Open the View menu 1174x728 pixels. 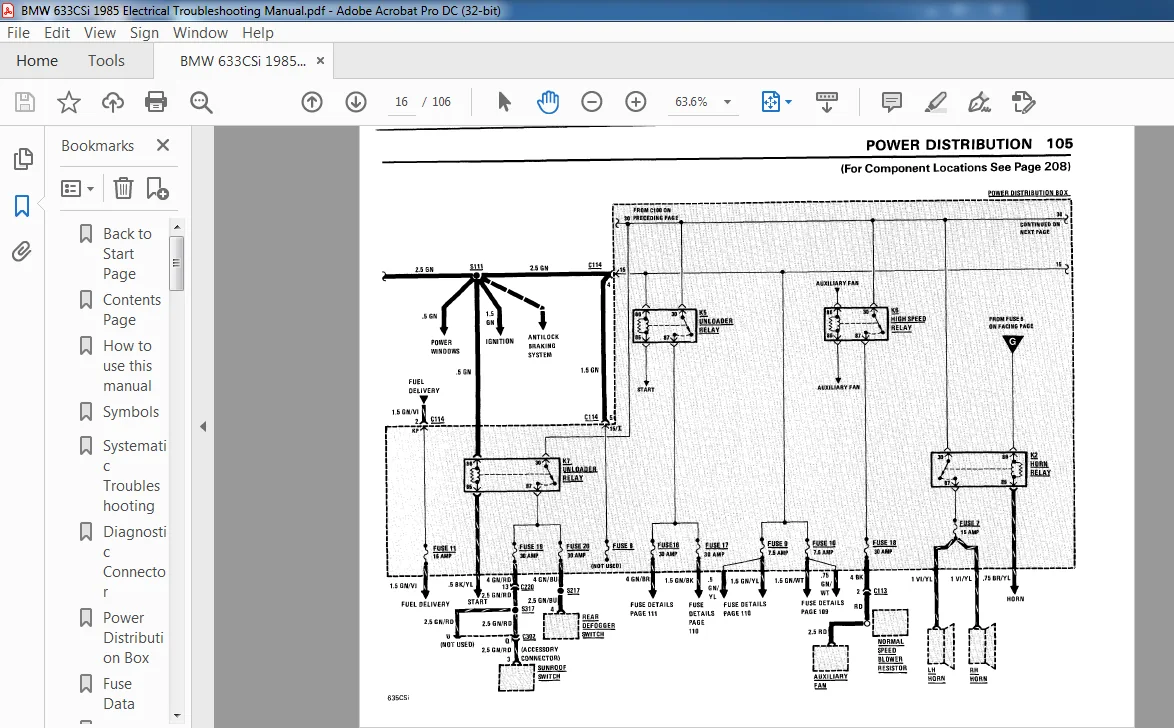click(100, 33)
